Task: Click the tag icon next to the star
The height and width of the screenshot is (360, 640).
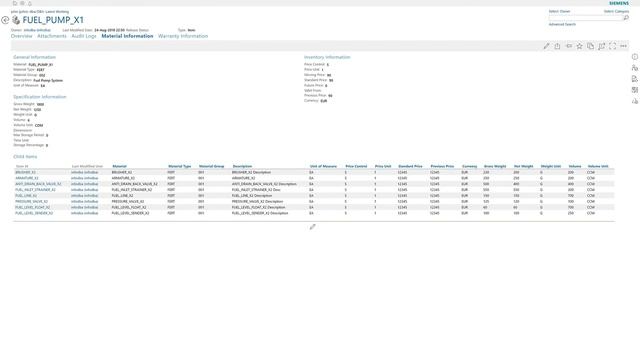Action: [569, 46]
